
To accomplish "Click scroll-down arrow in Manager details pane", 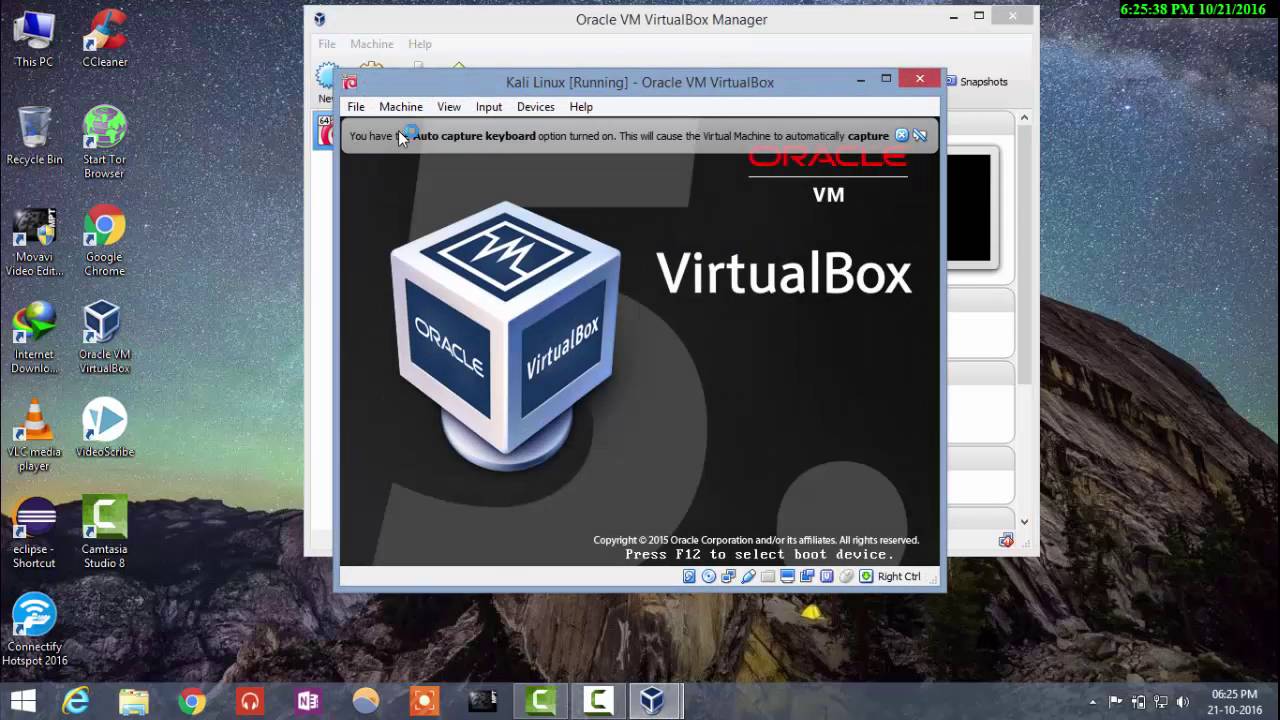I will pyautogui.click(x=1024, y=522).
